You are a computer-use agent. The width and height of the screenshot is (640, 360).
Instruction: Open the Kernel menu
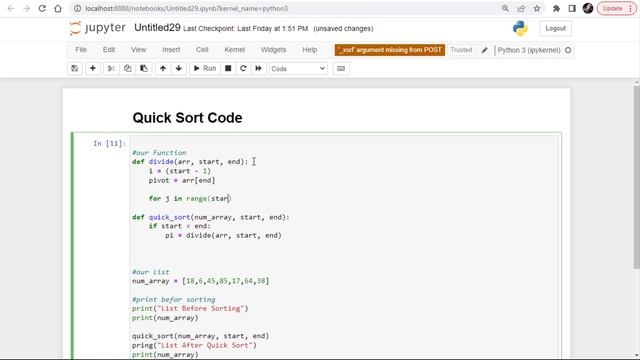pyautogui.click(x=235, y=50)
